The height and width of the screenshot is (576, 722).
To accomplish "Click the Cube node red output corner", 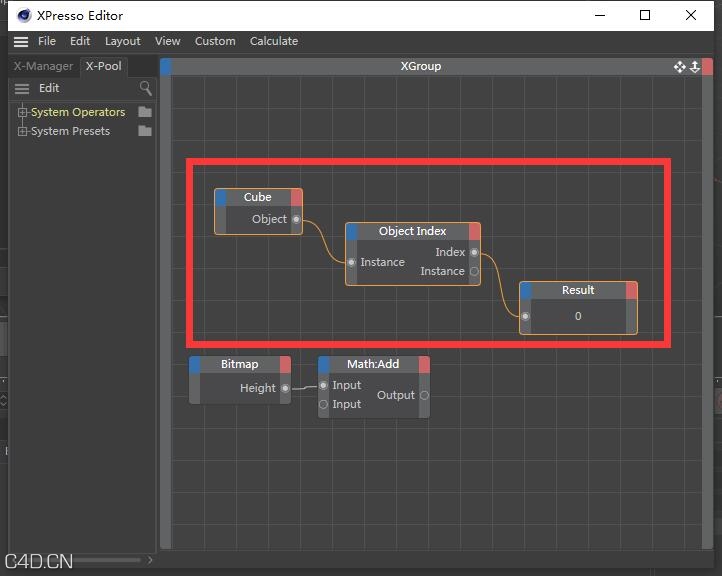I will [297, 197].
